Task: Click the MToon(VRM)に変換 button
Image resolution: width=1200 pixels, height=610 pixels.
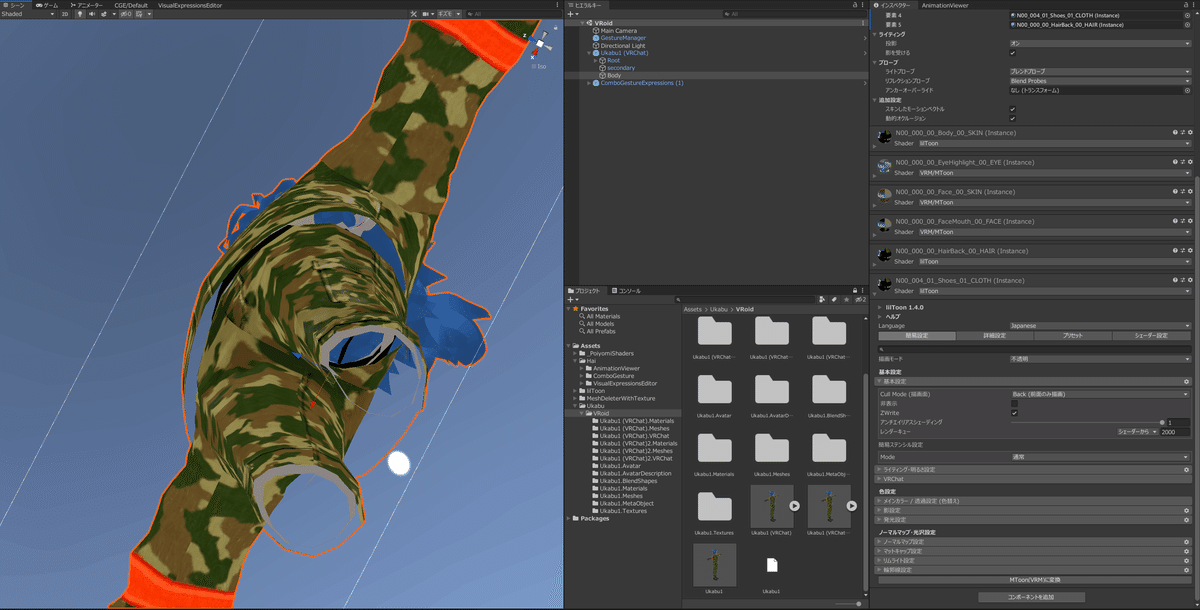Action: (x=1034, y=580)
